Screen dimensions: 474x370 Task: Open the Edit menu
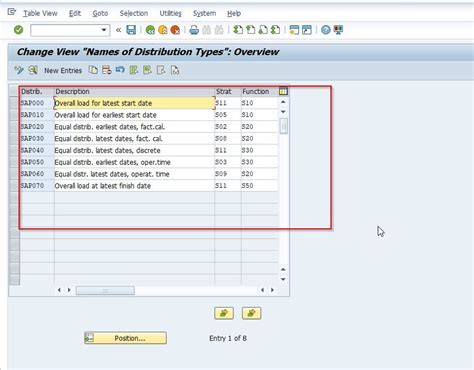75,13
